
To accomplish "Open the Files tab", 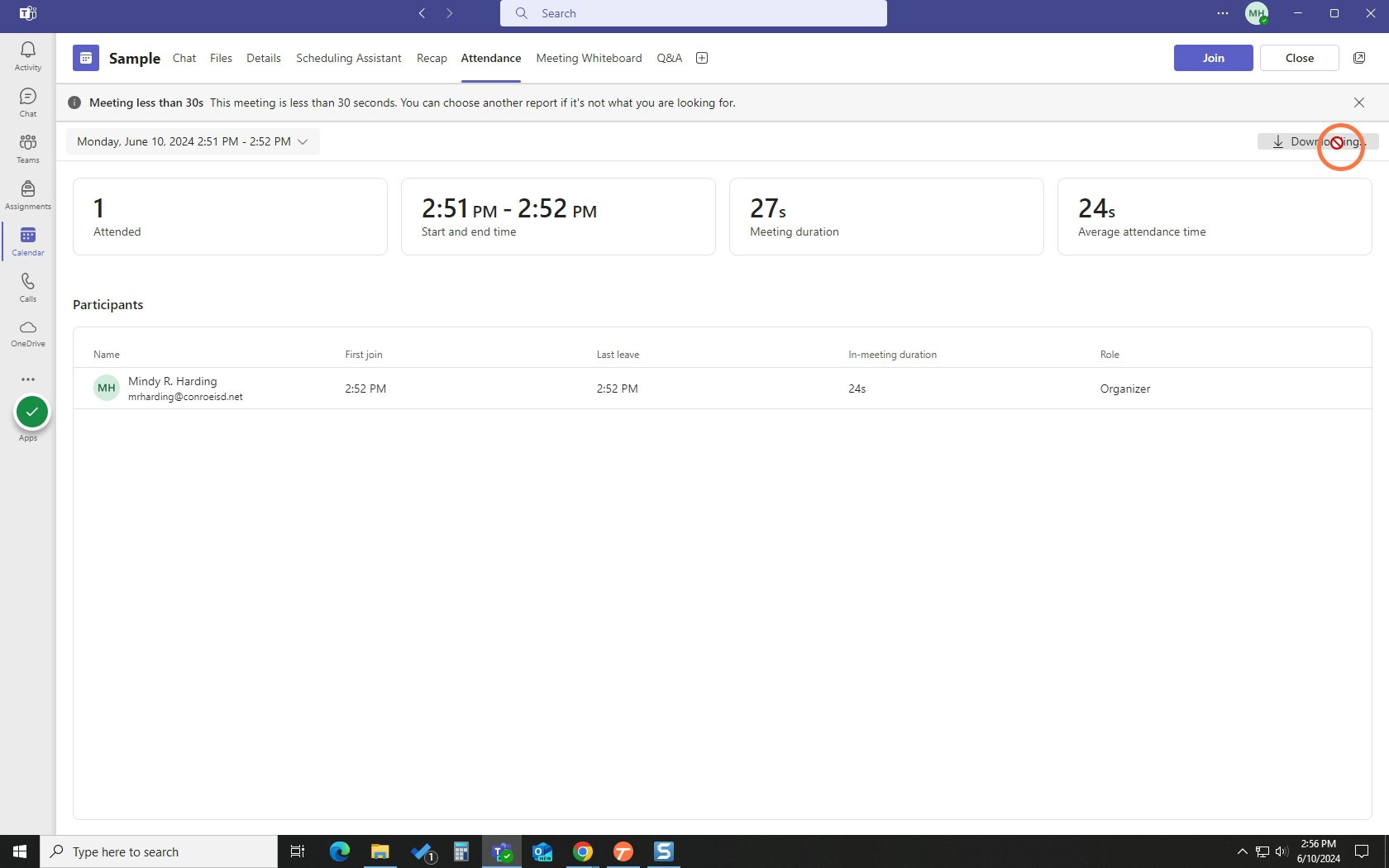I will tap(221, 58).
